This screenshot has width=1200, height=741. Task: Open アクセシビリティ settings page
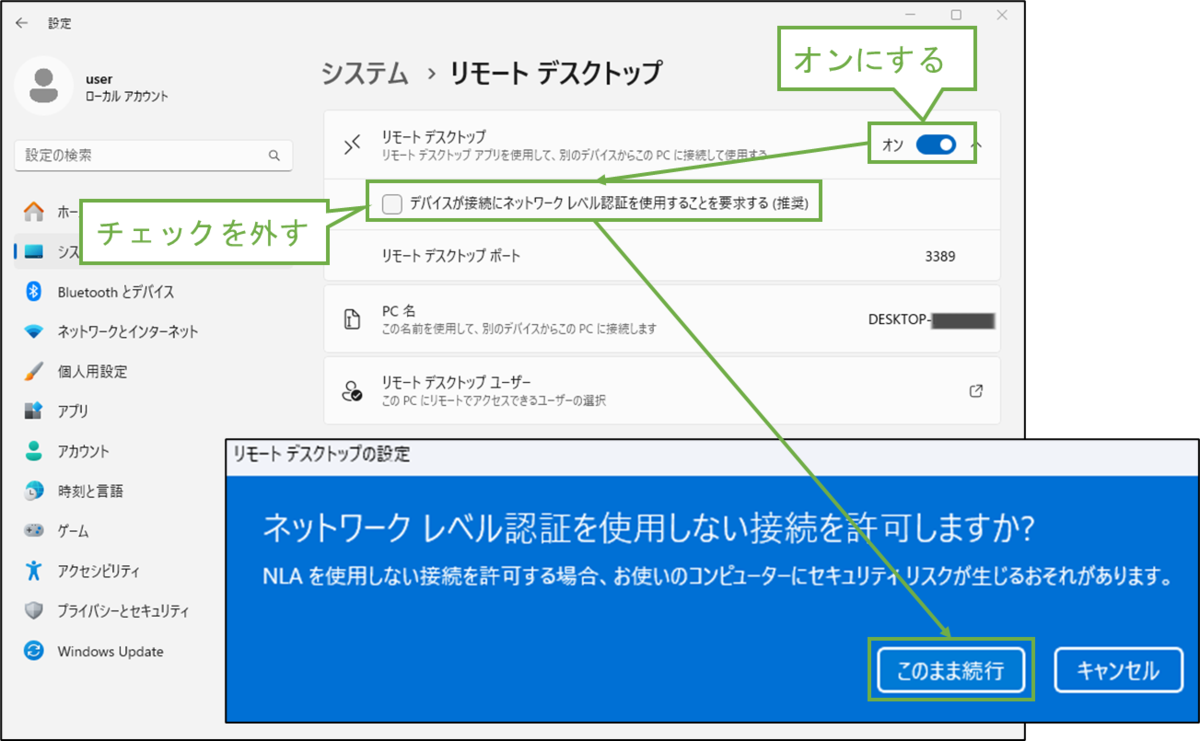98,571
